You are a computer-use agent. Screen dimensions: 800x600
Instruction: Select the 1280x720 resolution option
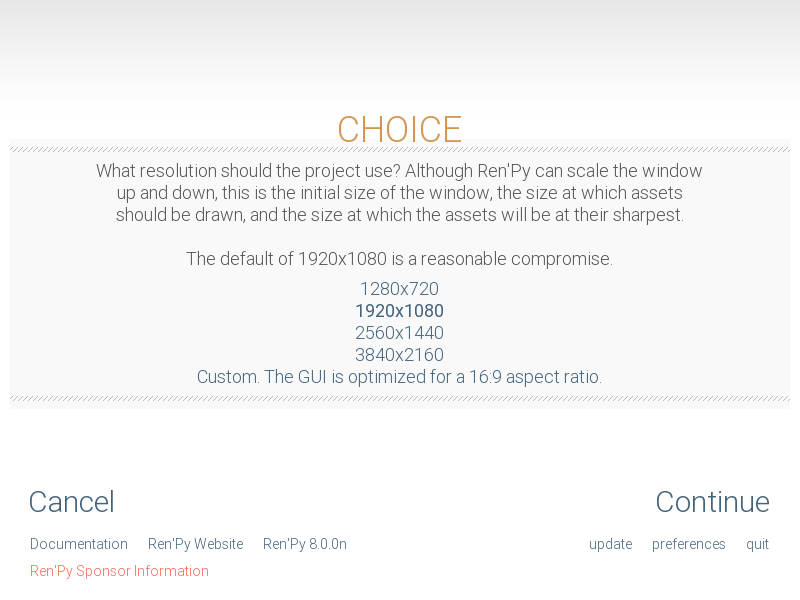[399, 289]
